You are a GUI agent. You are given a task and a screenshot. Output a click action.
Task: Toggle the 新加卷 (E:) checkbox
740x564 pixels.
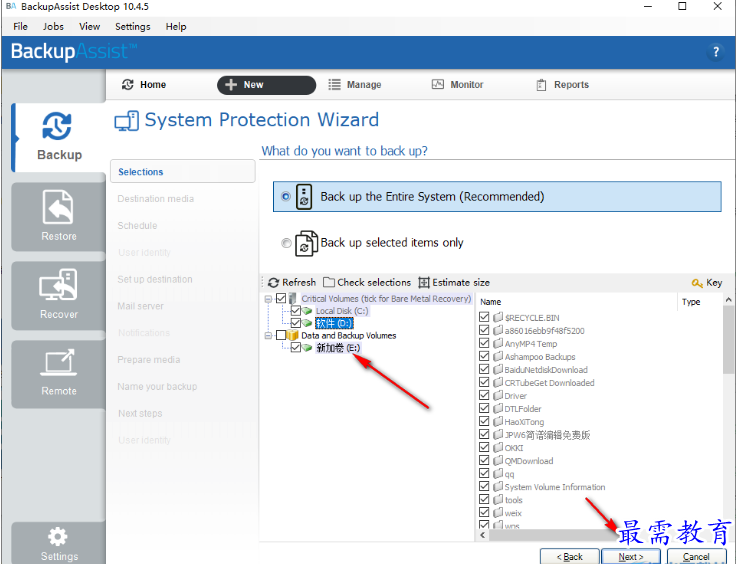296,347
